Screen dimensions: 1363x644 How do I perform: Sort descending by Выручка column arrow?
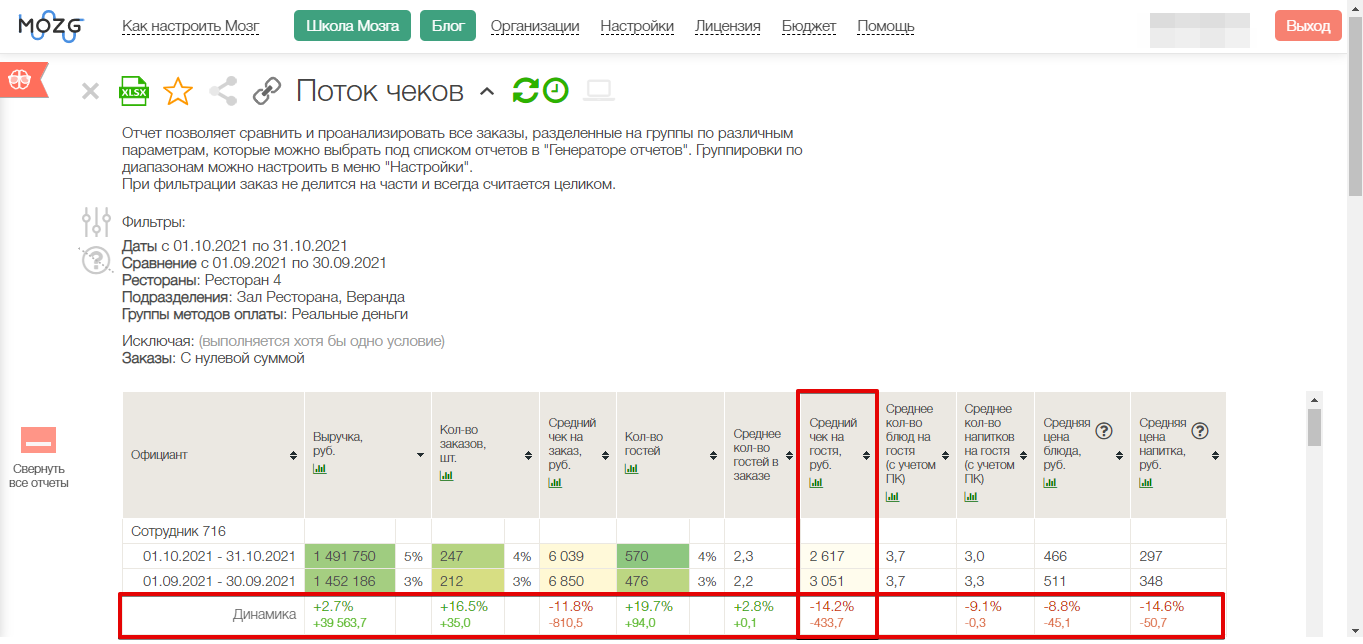(420, 455)
